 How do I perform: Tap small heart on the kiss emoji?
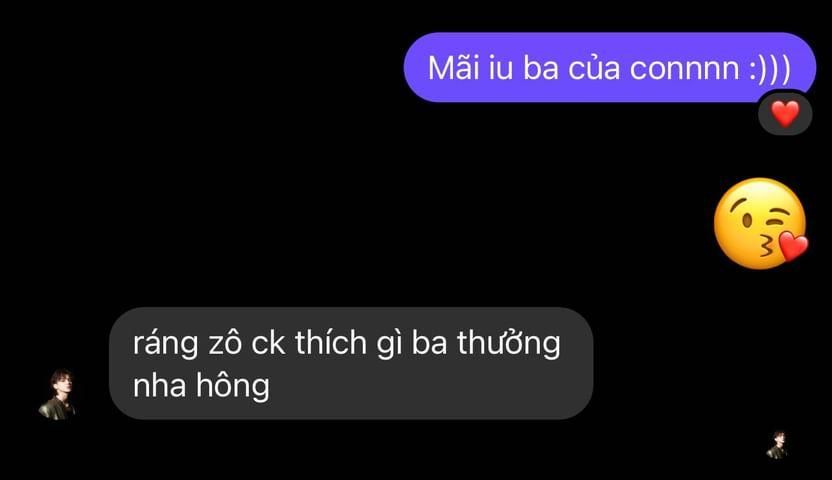(x=793, y=247)
